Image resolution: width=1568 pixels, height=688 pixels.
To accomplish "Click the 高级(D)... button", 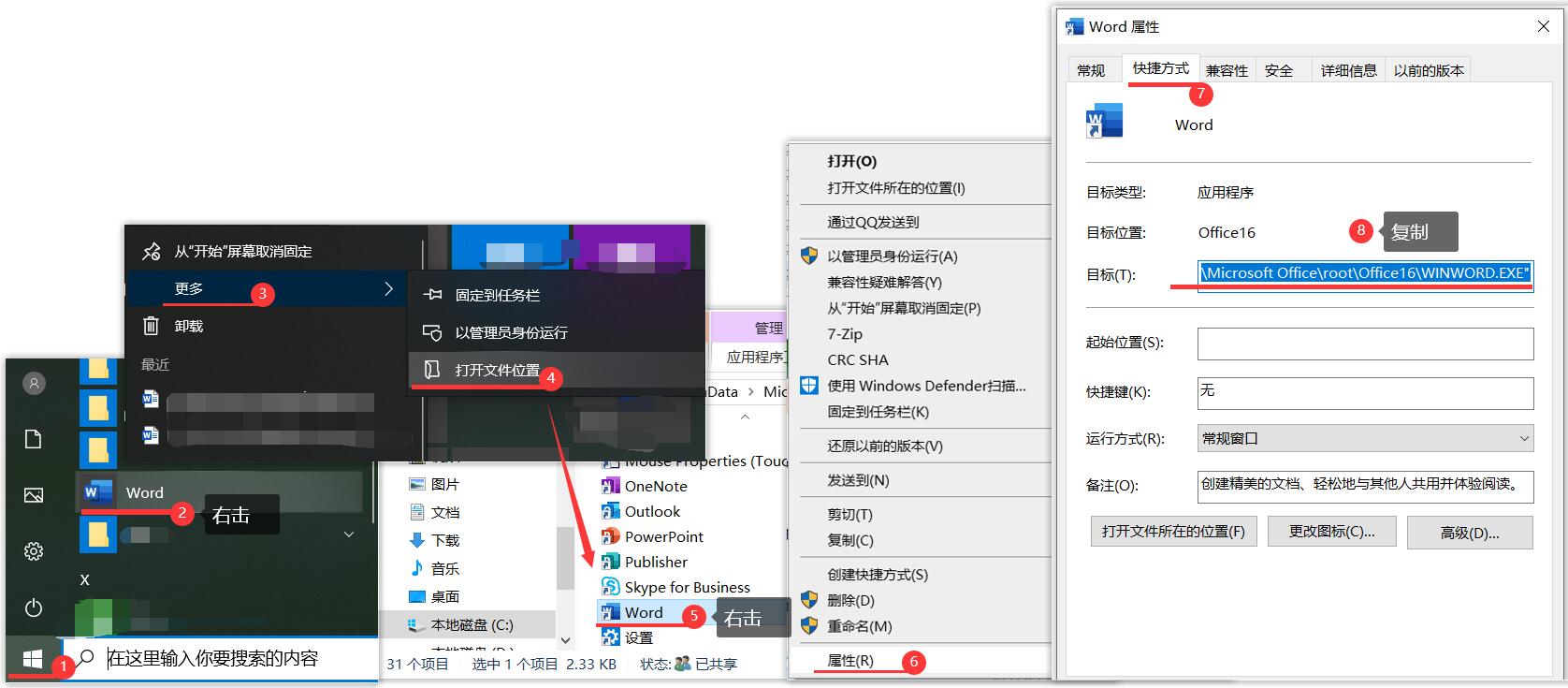I will pos(1470,533).
